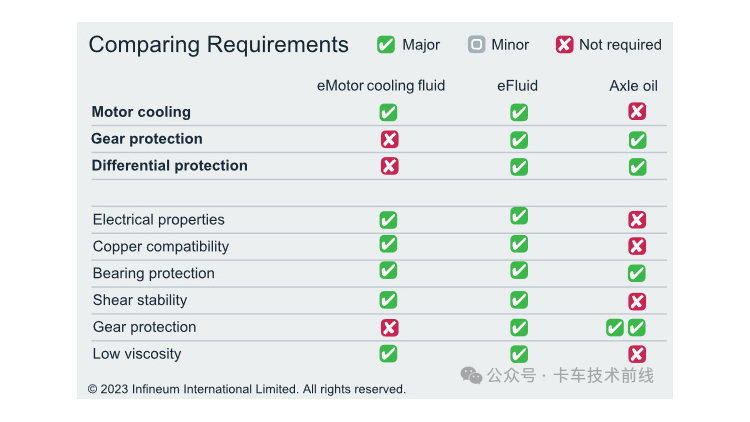This screenshot has width=750, height=422.
Task: Click the gray Minor legend icon
Action: click(x=476, y=44)
